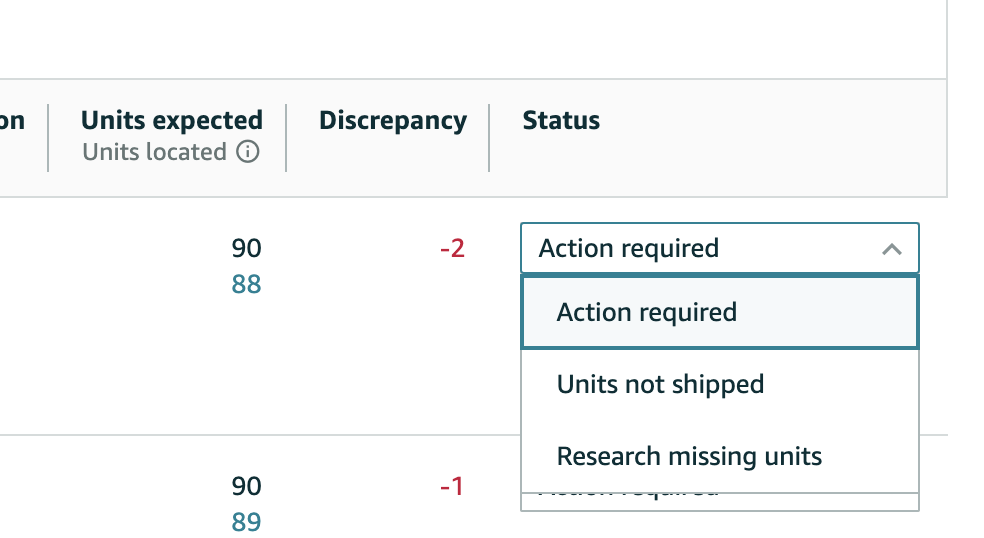
Task: Open second row partially hidden status dropdown
Action: [x=720, y=502]
